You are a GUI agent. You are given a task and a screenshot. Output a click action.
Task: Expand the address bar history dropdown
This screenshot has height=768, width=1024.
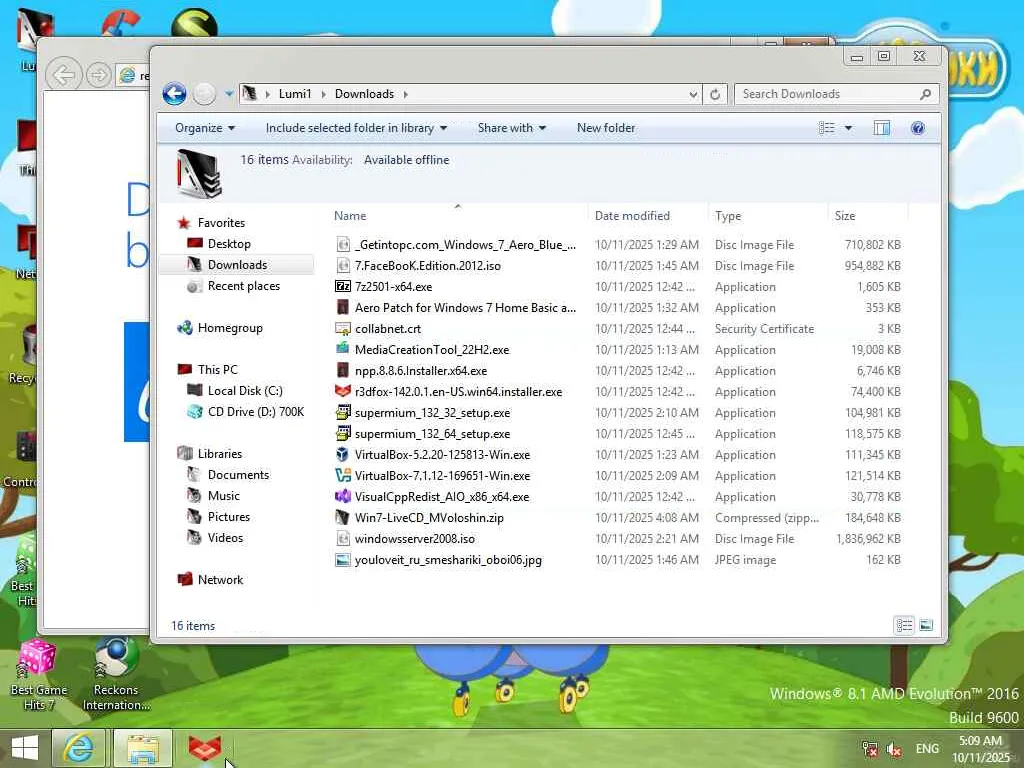coord(693,94)
